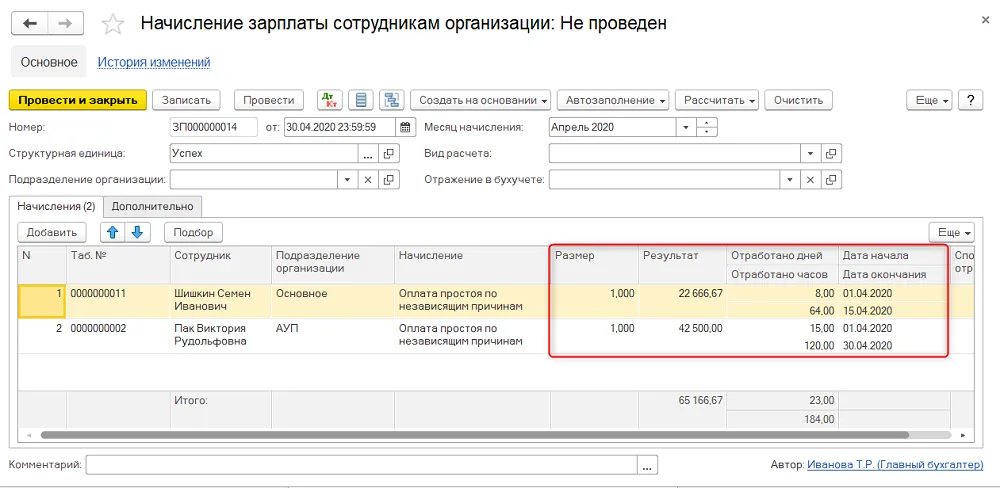This screenshot has width=1000, height=488.
Task: Click the Записать button
Action: tap(186, 100)
